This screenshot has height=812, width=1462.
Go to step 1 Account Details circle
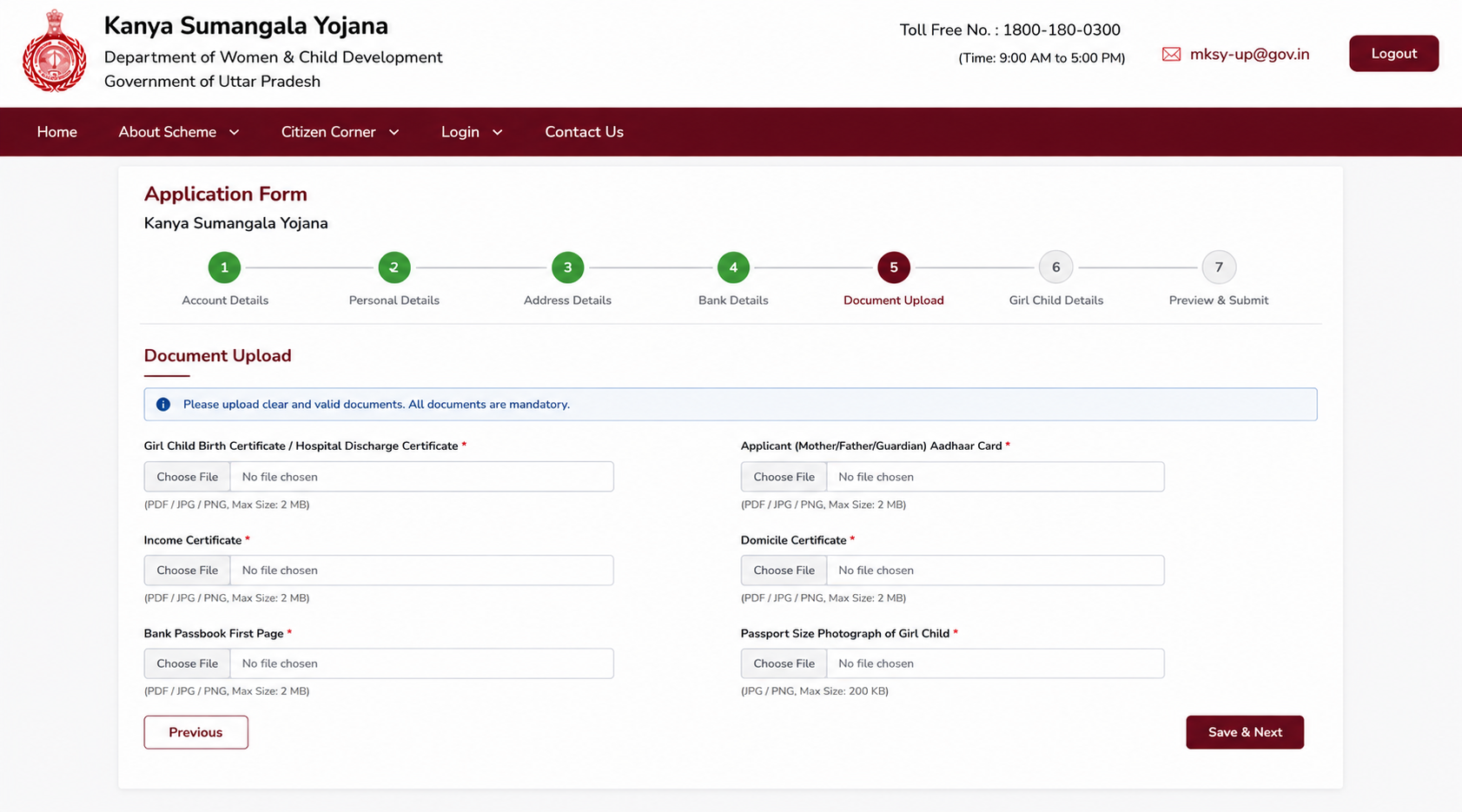pyautogui.click(x=224, y=267)
